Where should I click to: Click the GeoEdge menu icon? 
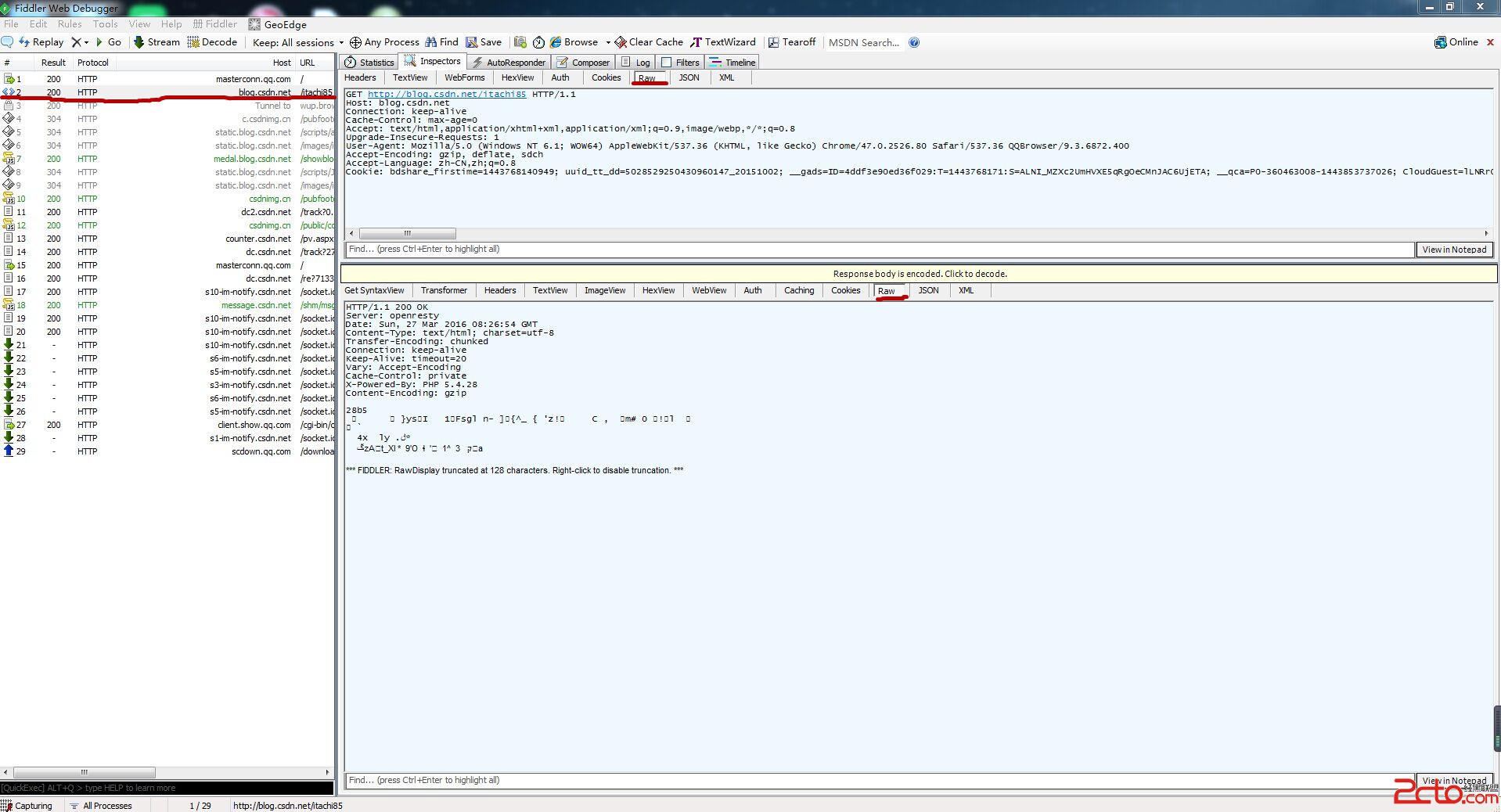coord(254,24)
